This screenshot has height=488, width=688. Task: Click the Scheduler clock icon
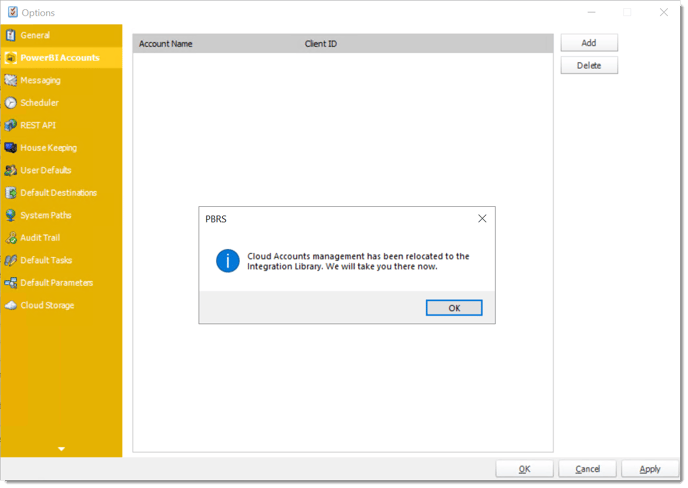click(x=11, y=103)
